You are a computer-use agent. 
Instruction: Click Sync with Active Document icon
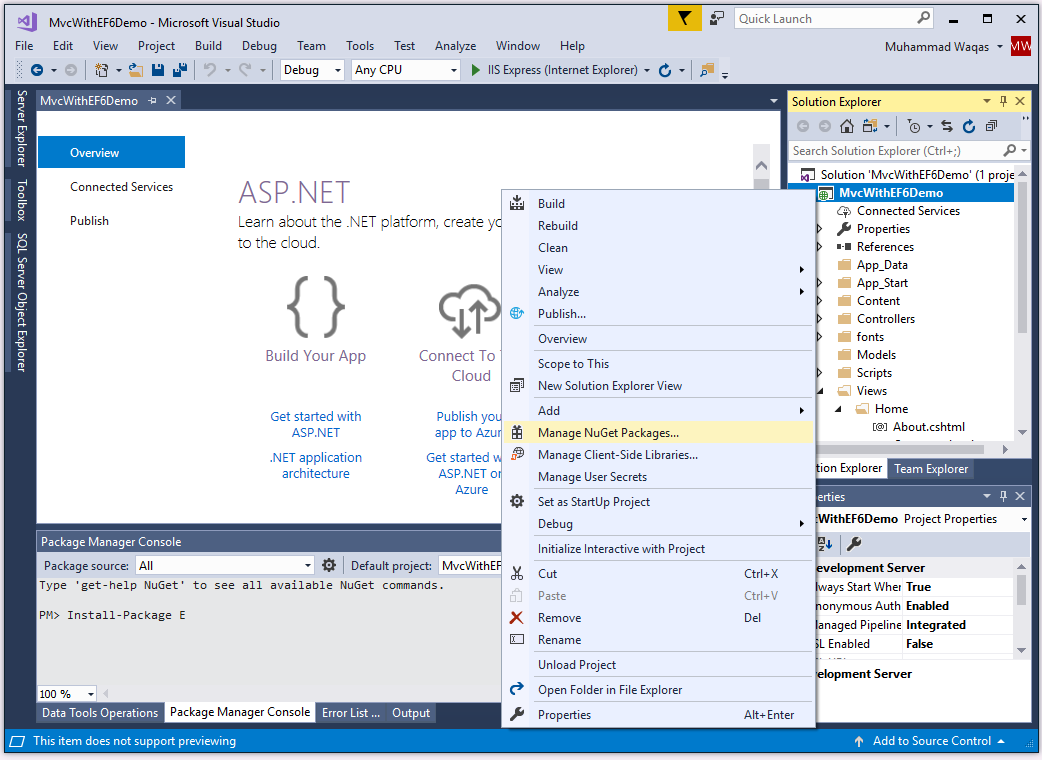coord(947,126)
